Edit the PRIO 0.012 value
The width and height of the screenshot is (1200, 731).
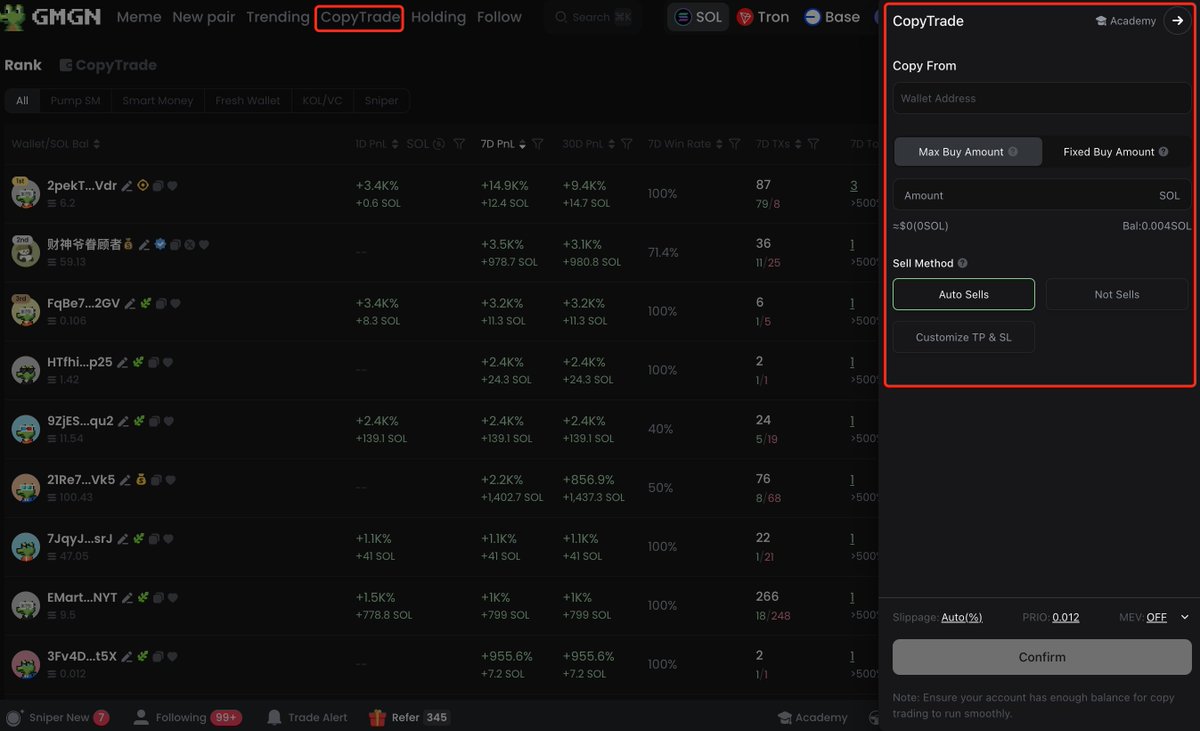pyautogui.click(x=1065, y=617)
